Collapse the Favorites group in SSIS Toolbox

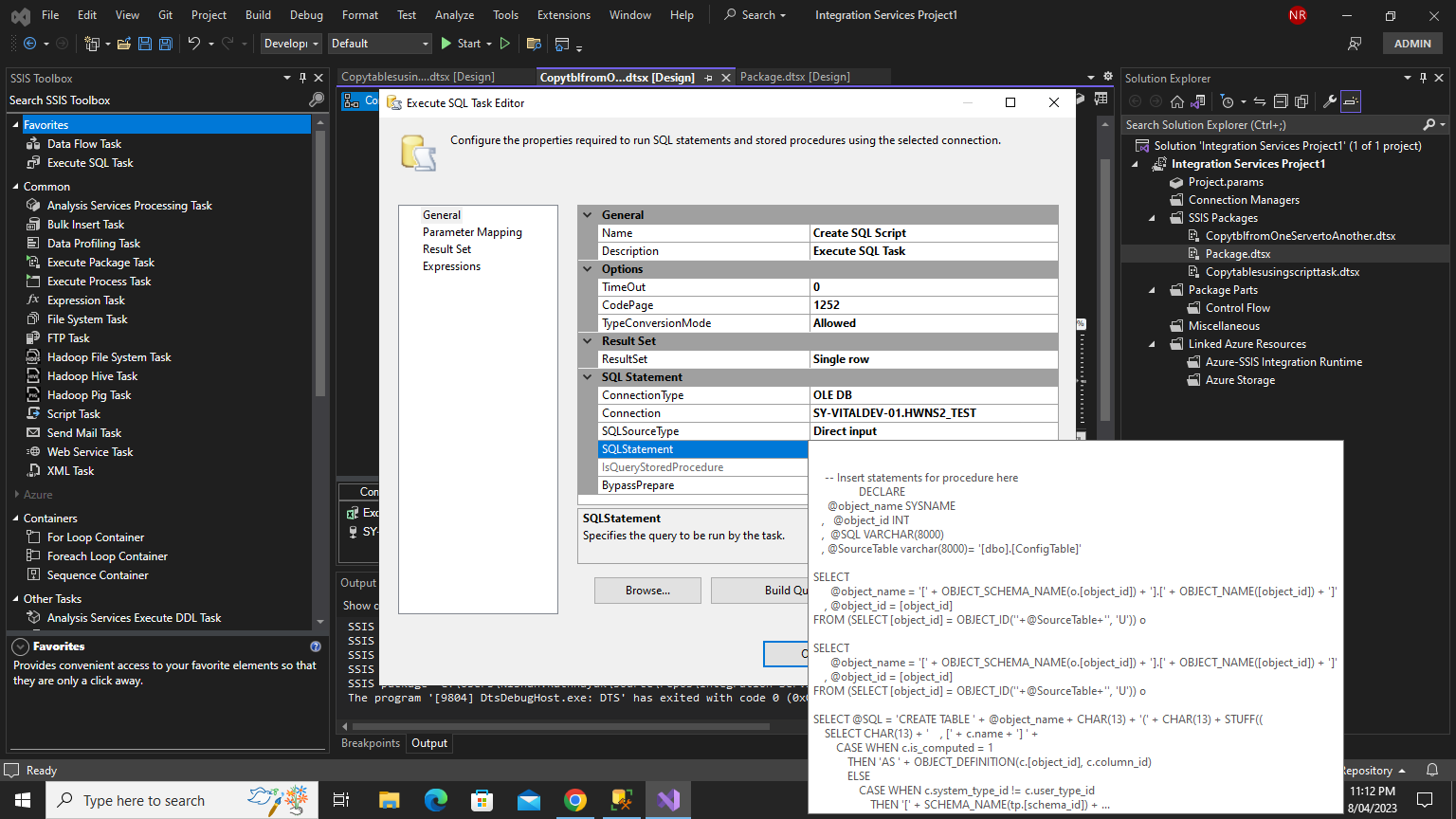(15, 125)
